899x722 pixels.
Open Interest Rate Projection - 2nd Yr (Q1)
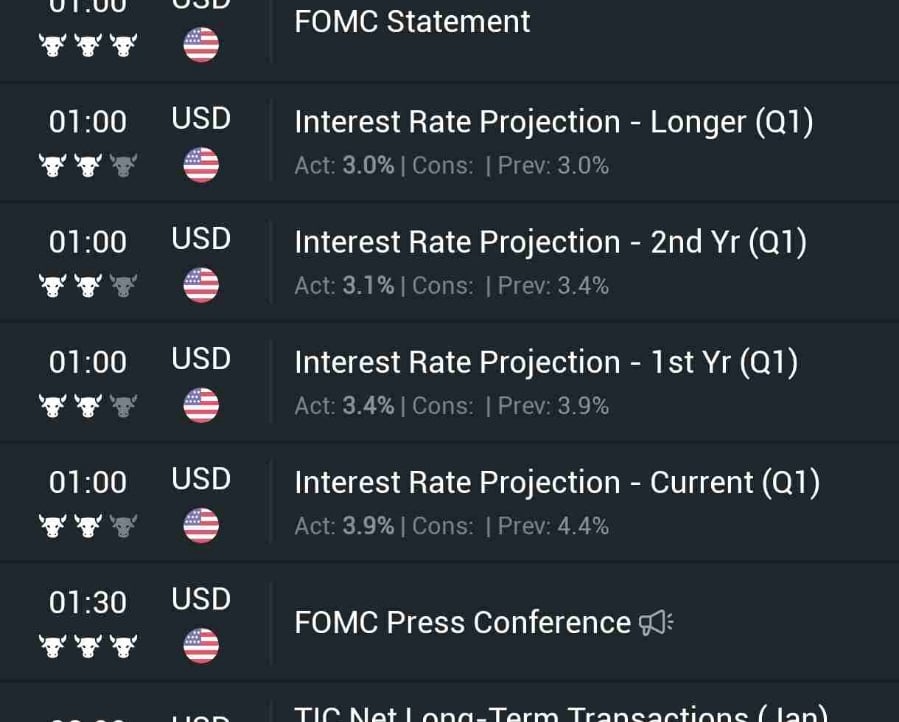coord(450,263)
